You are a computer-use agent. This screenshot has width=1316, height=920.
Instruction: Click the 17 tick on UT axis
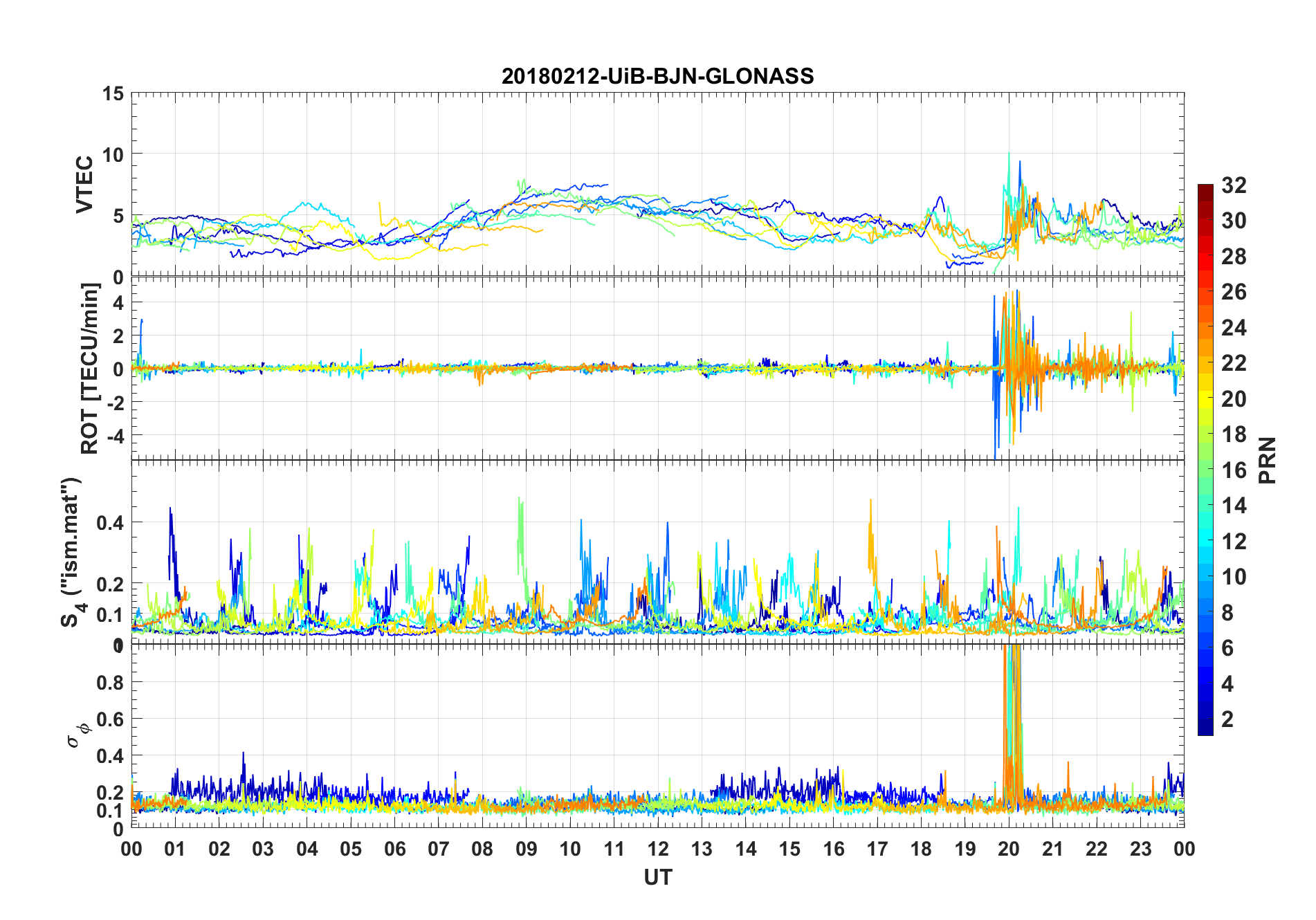click(877, 849)
